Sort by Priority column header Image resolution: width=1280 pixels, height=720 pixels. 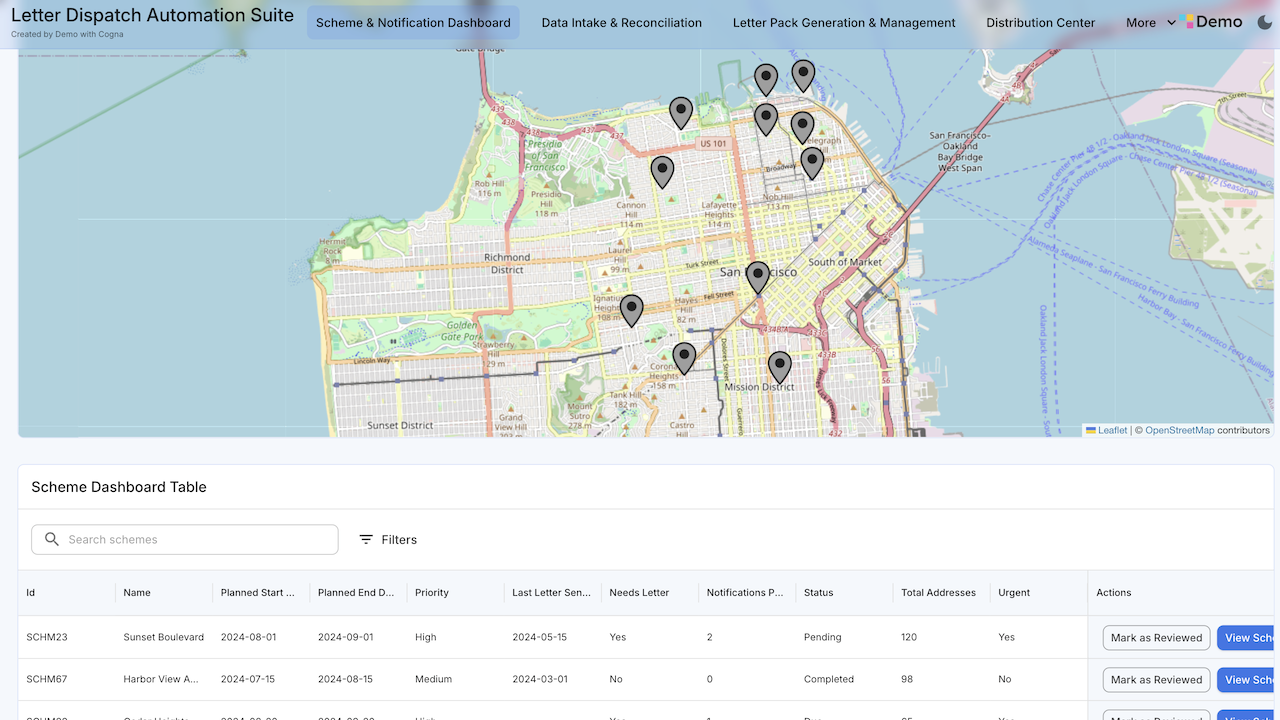click(432, 593)
